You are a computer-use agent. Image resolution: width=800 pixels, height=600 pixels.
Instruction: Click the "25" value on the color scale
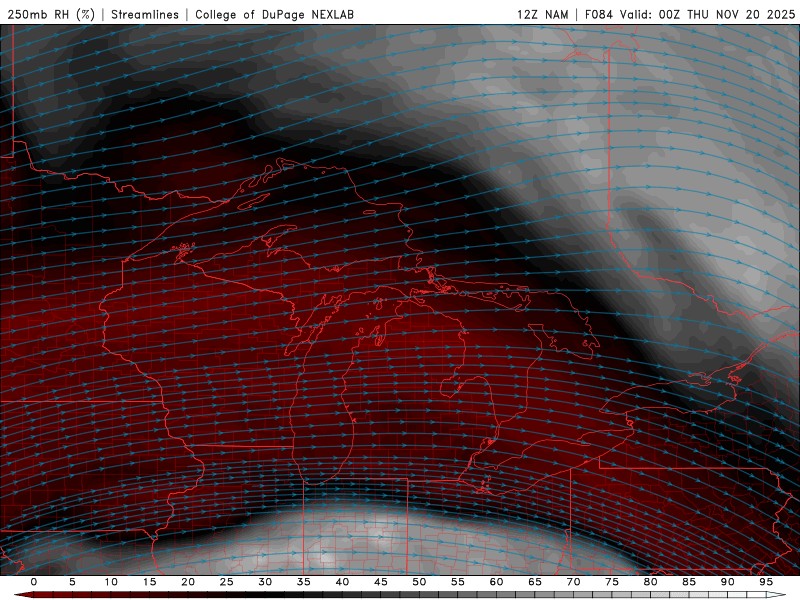(227, 582)
